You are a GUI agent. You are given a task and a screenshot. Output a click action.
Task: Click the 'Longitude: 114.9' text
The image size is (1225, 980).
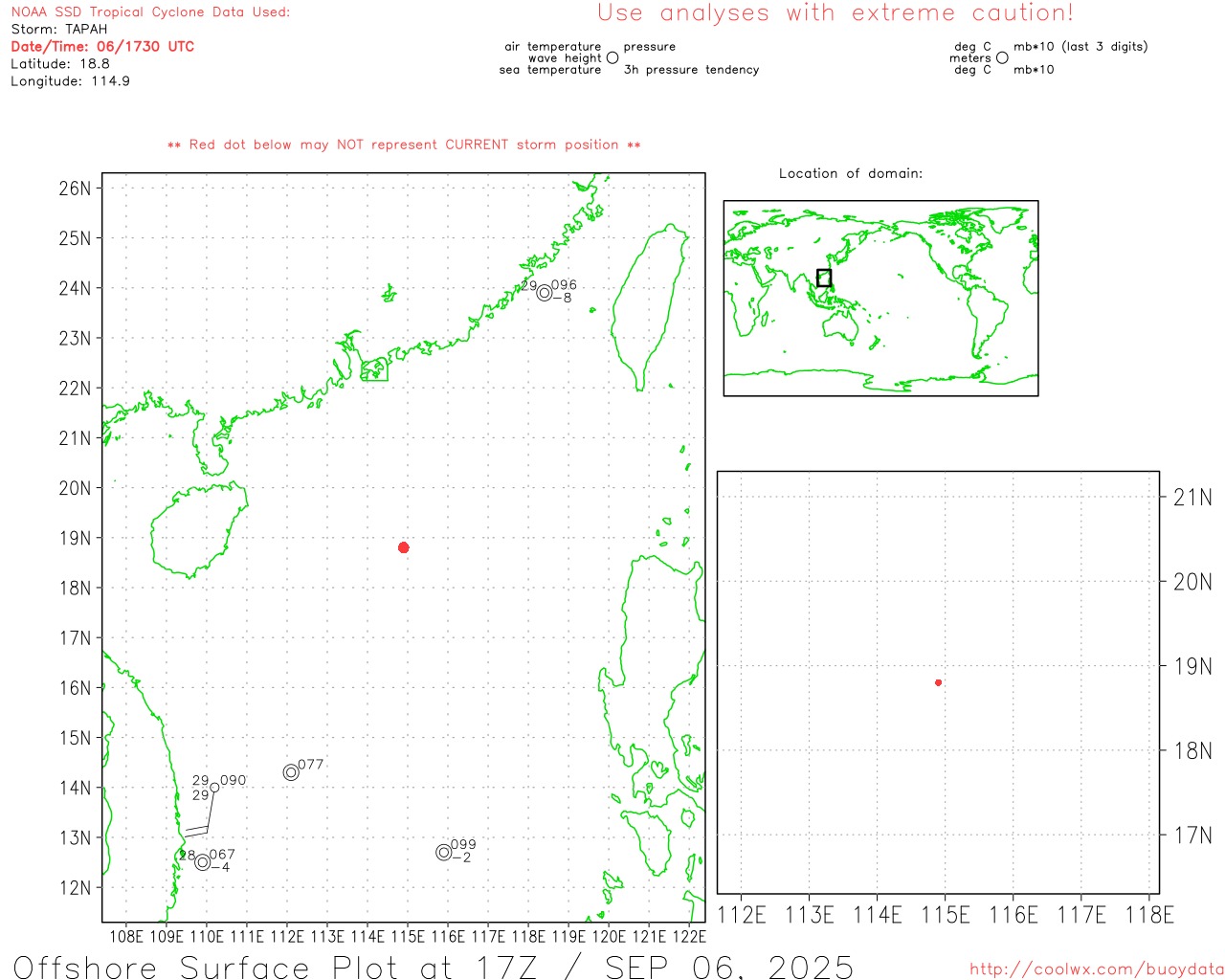tap(70, 81)
